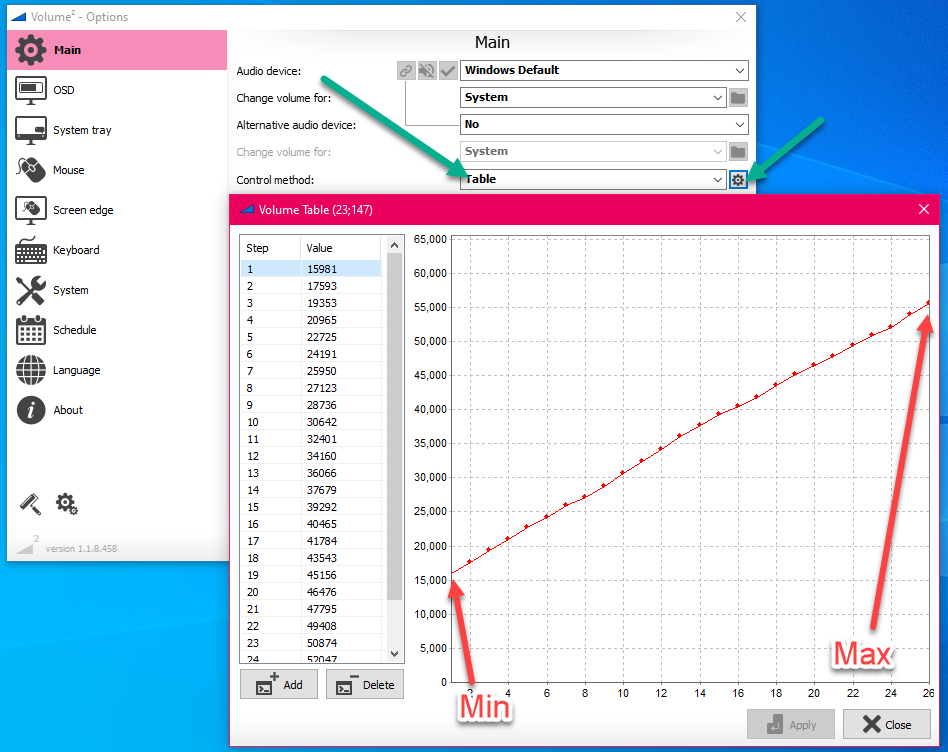948x752 pixels.
Task: Click the Volume Table list scrollbar thumb
Action: (394, 426)
